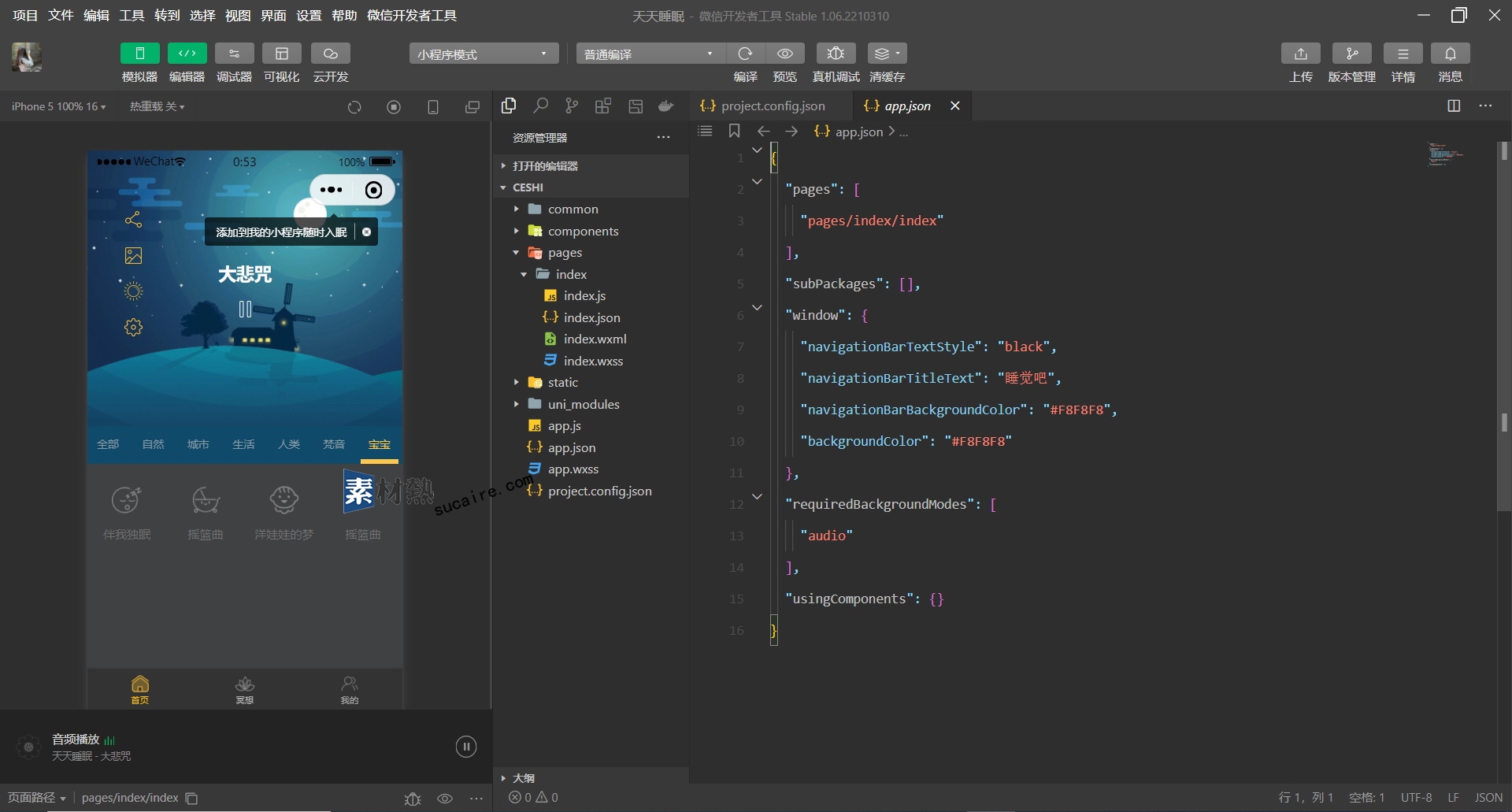
Task: Open Version Management (版本管理)
Action: coord(1351,54)
